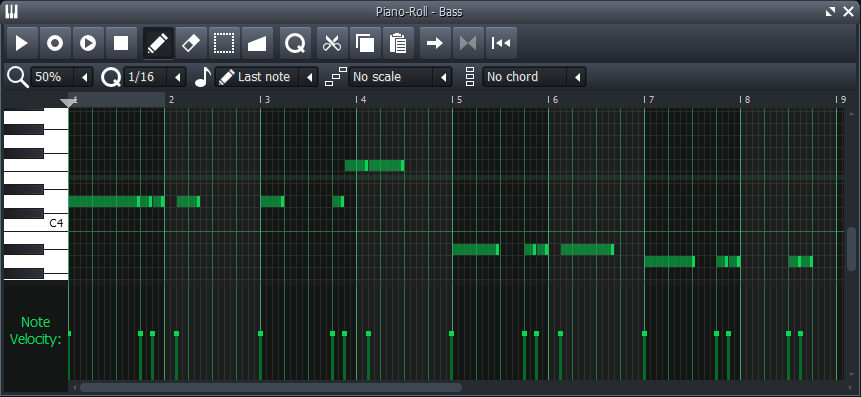Close the Piano-Roll window
The image size is (861, 397).
click(x=848, y=12)
